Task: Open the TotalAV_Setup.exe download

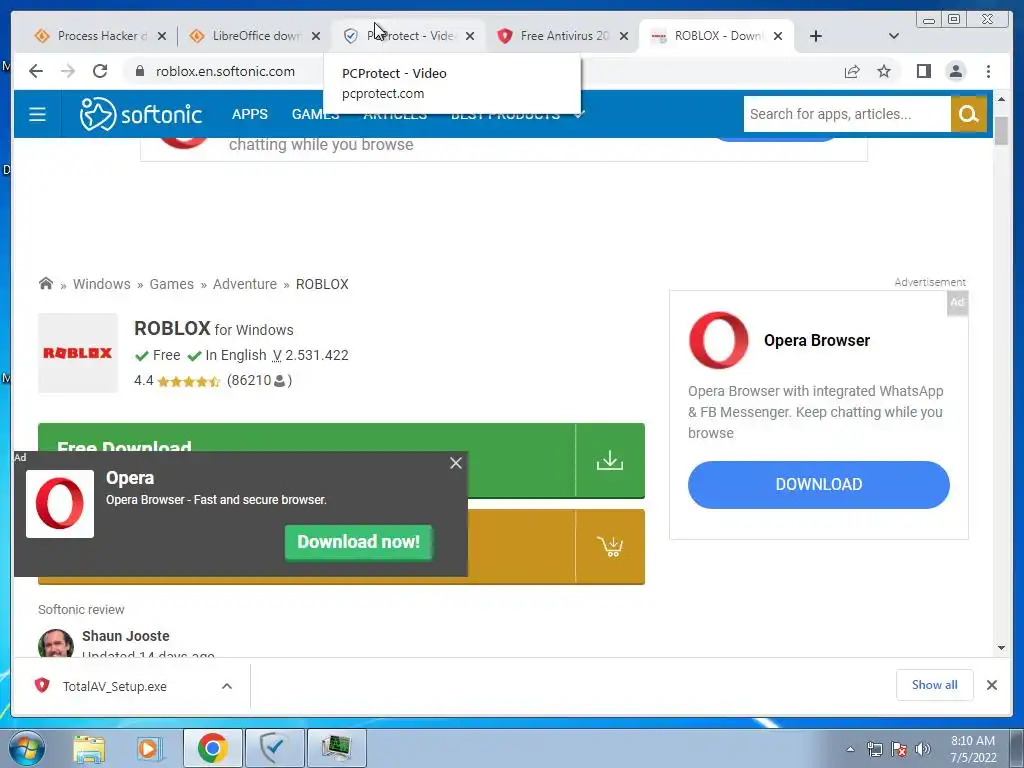Action: [x=114, y=686]
